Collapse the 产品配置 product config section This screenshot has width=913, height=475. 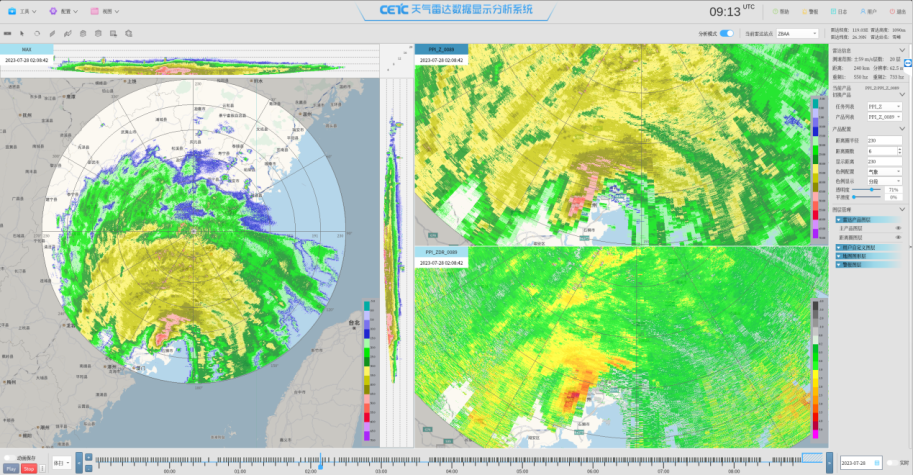[x=903, y=129]
